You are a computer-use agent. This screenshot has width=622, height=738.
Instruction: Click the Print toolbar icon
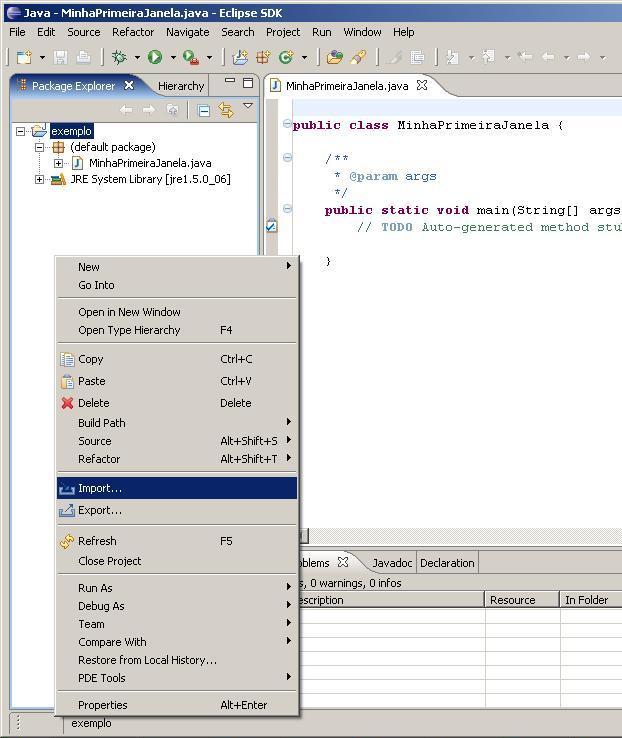83,57
